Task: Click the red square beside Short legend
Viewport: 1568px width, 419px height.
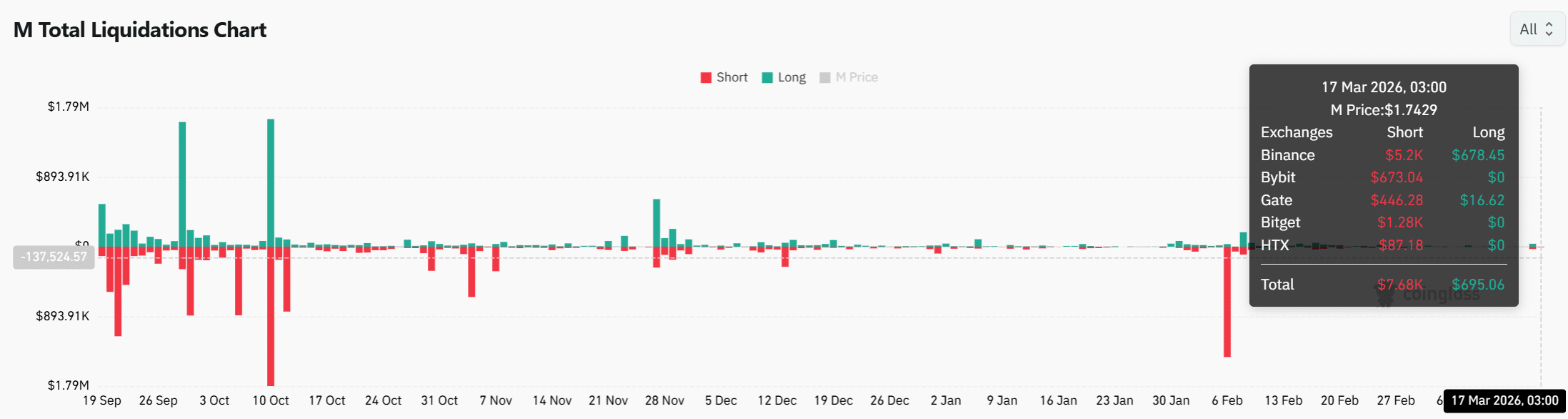Action: [706, 78]
